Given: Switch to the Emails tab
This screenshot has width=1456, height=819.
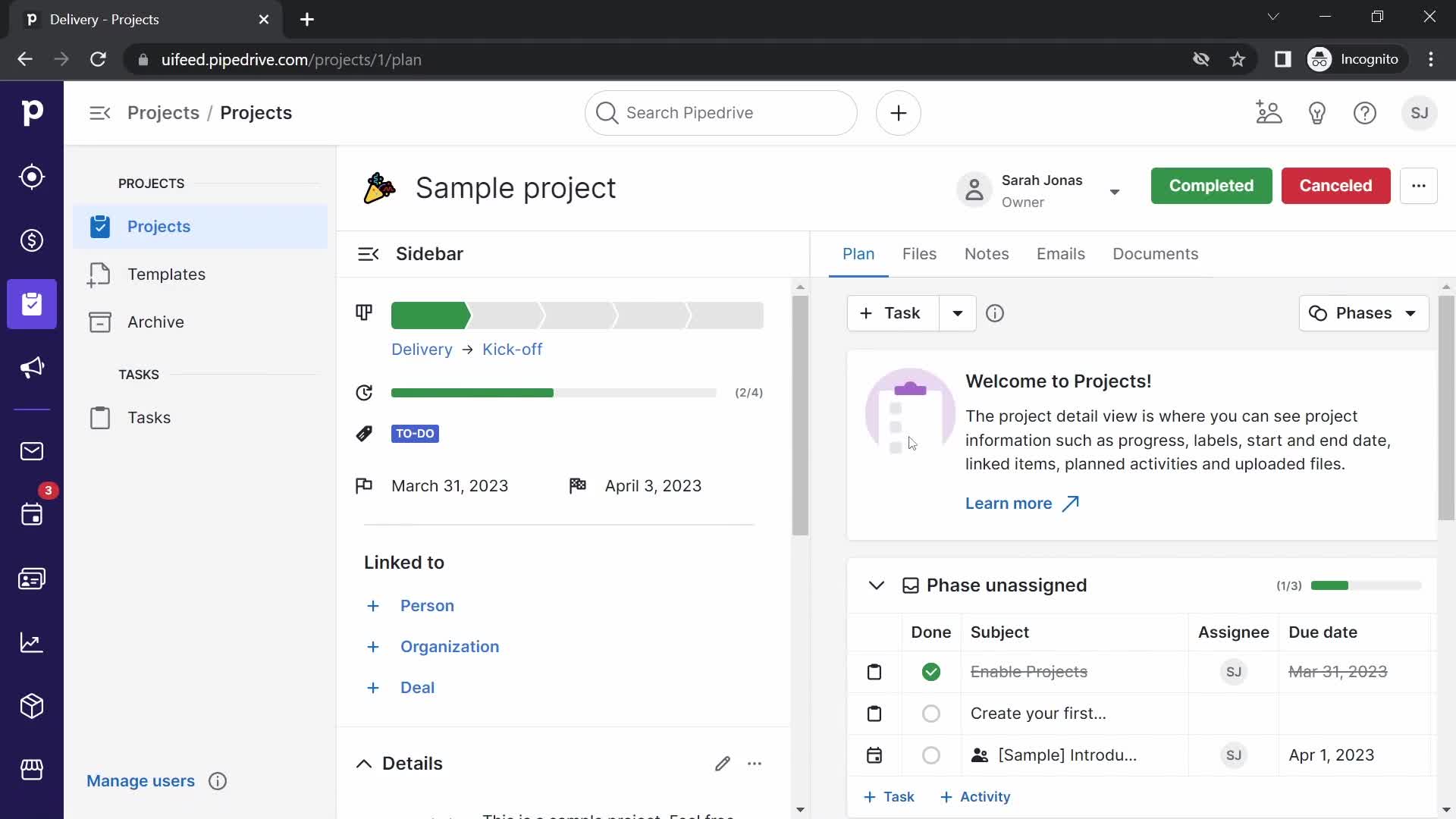Looking at the screenshot, I should click(x=1060, y=254).
